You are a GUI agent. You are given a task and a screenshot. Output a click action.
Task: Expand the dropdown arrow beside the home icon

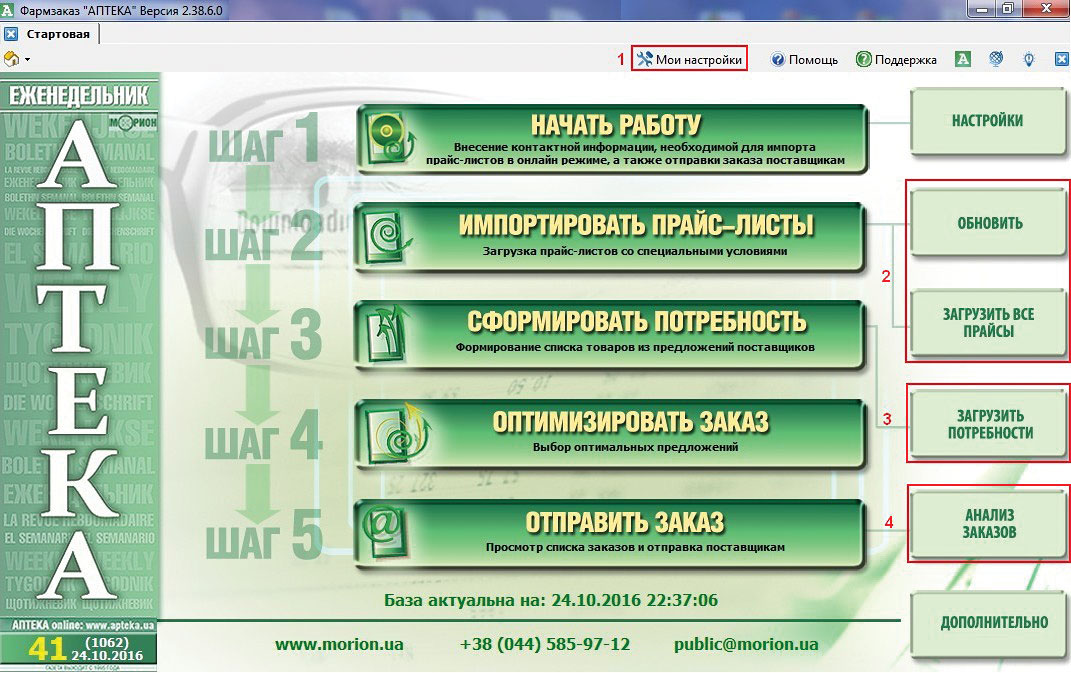(27, 60)
